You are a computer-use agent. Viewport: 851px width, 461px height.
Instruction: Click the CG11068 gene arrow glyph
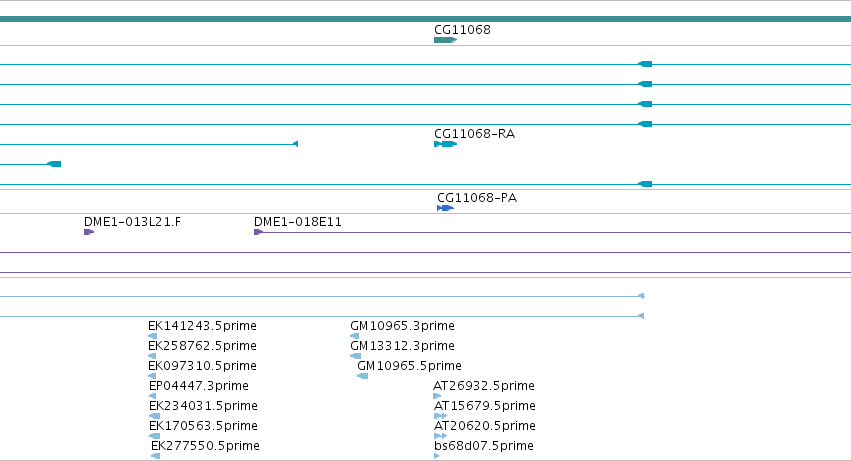click(446, 40)
